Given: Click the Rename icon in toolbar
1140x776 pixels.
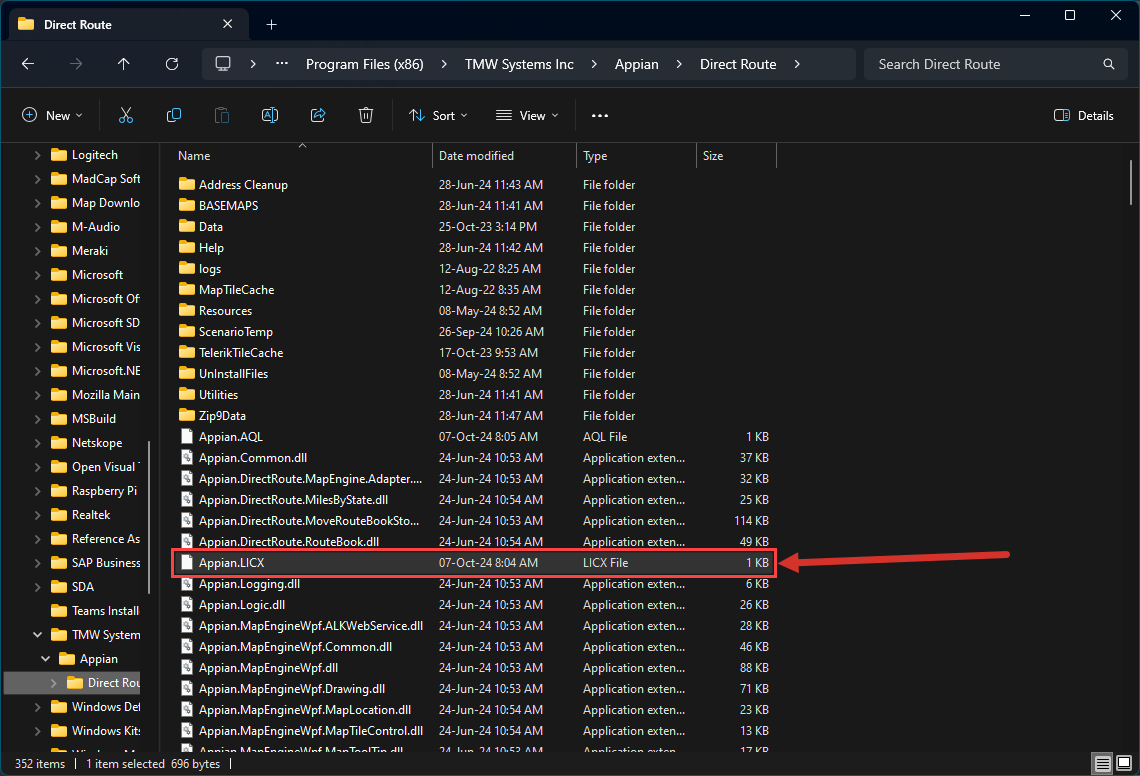Looking at the screenshot, I should pos(270,116).
